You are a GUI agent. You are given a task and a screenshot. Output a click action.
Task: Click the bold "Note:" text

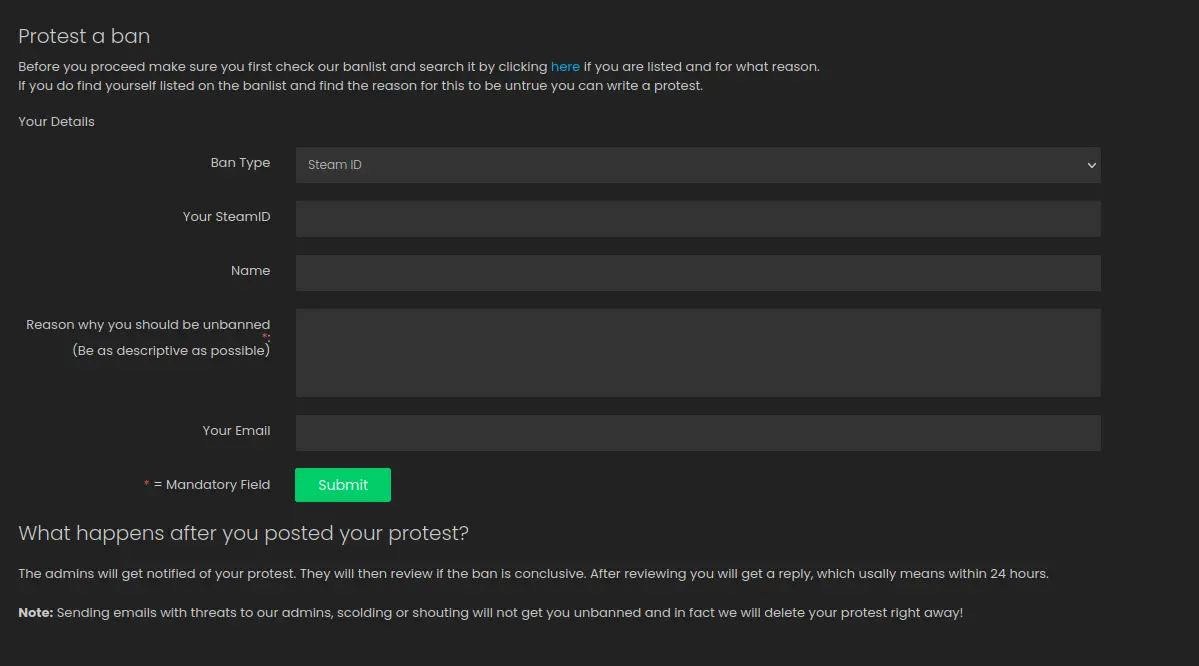(x=35, y=613)
